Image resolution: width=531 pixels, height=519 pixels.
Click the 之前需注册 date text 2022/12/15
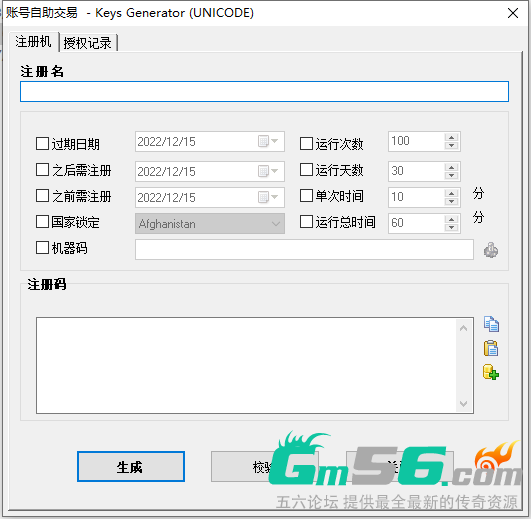[x=167, y=197]
